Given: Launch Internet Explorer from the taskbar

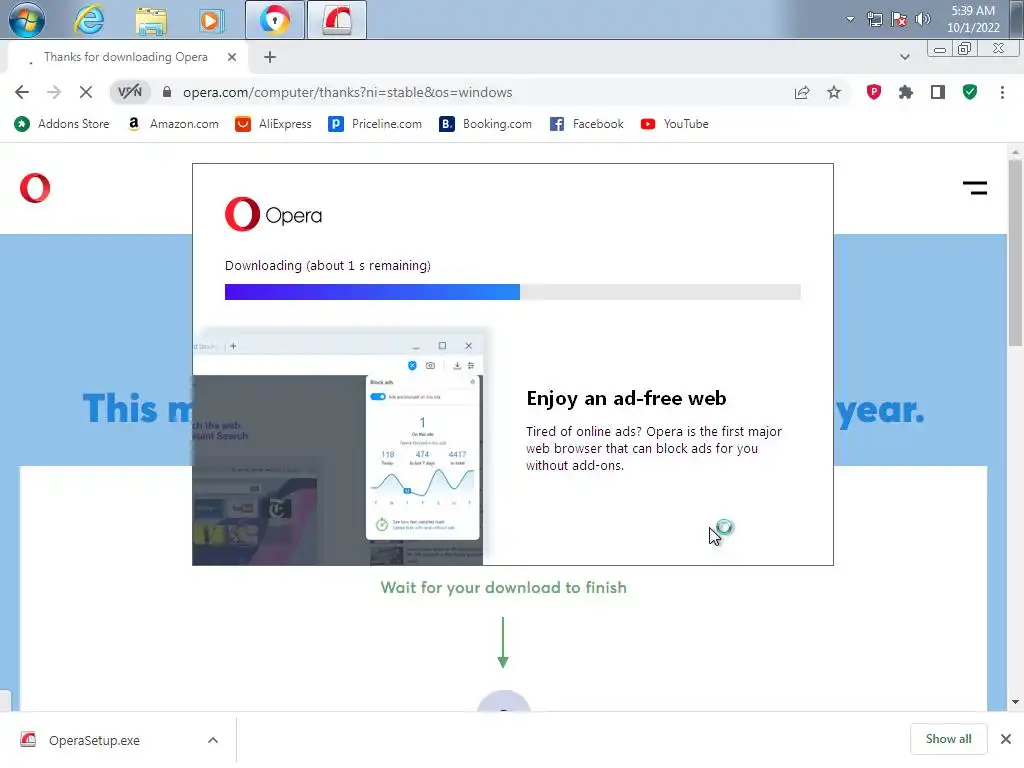Looking at the screenshot, I should (89, 20).
